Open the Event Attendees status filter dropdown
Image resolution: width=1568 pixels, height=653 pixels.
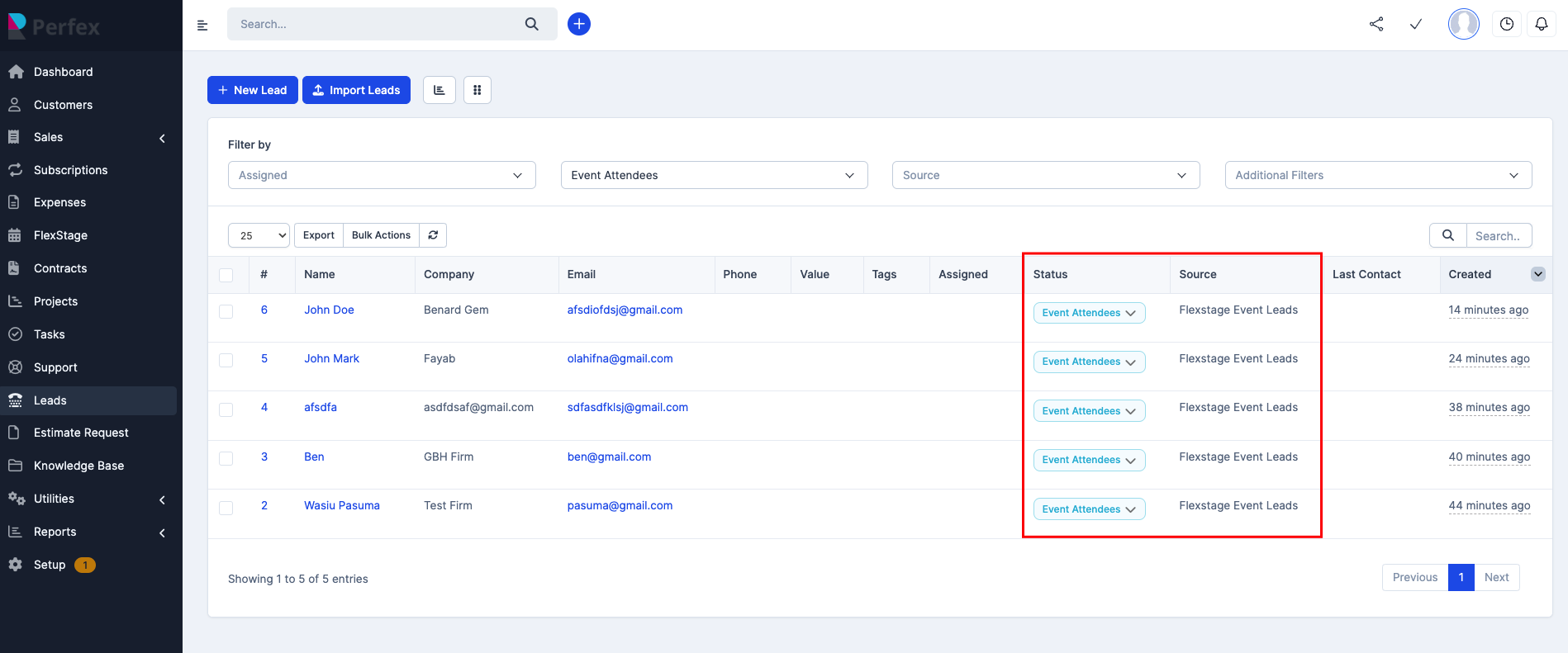714,175
